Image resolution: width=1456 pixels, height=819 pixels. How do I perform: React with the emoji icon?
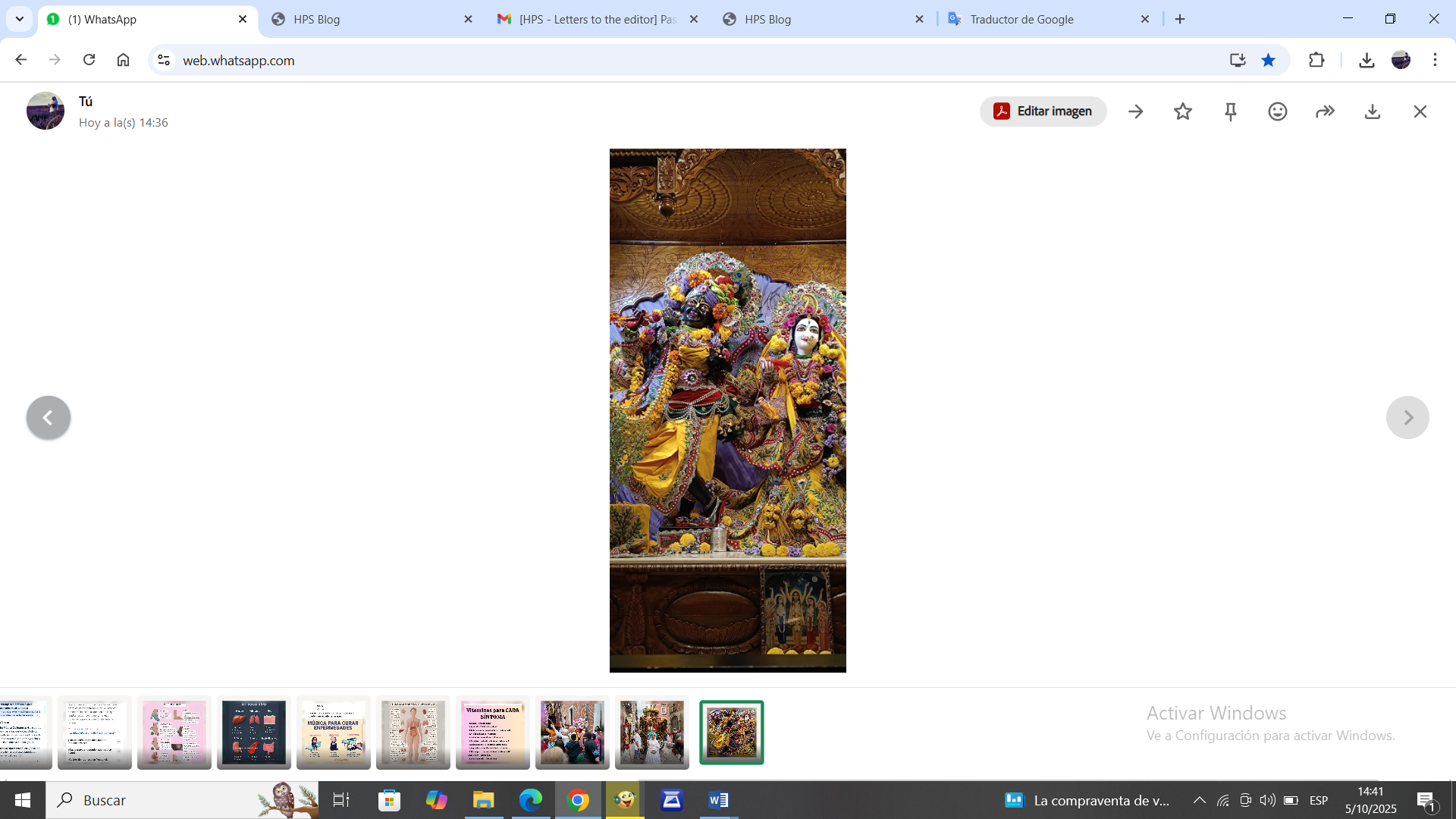1278,111
